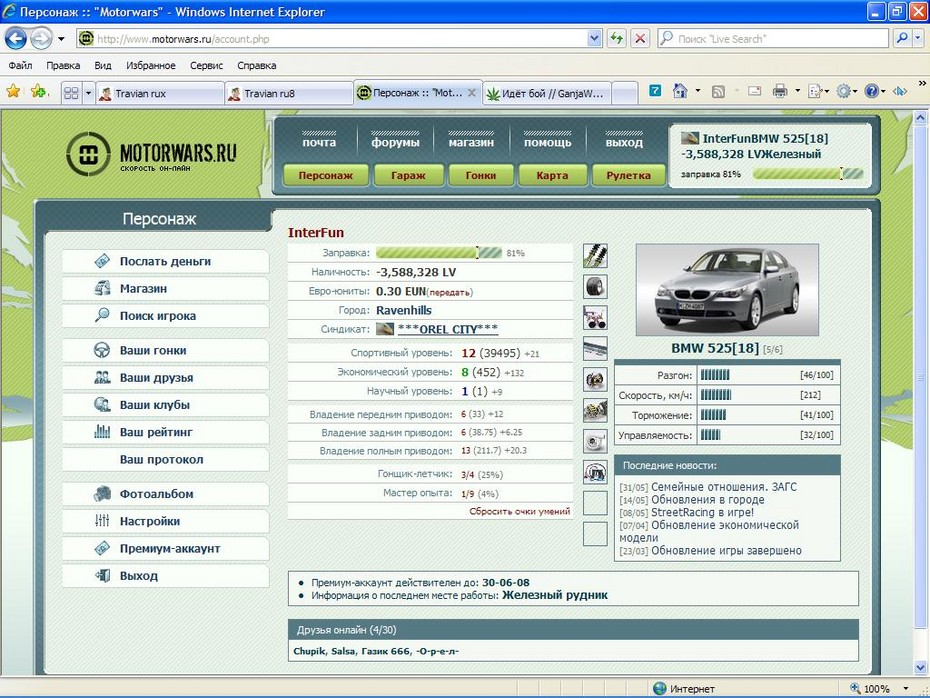Click the Add to Favorites icon
Viewport: 930px width, 698px height.
click(x=39, y=91)
